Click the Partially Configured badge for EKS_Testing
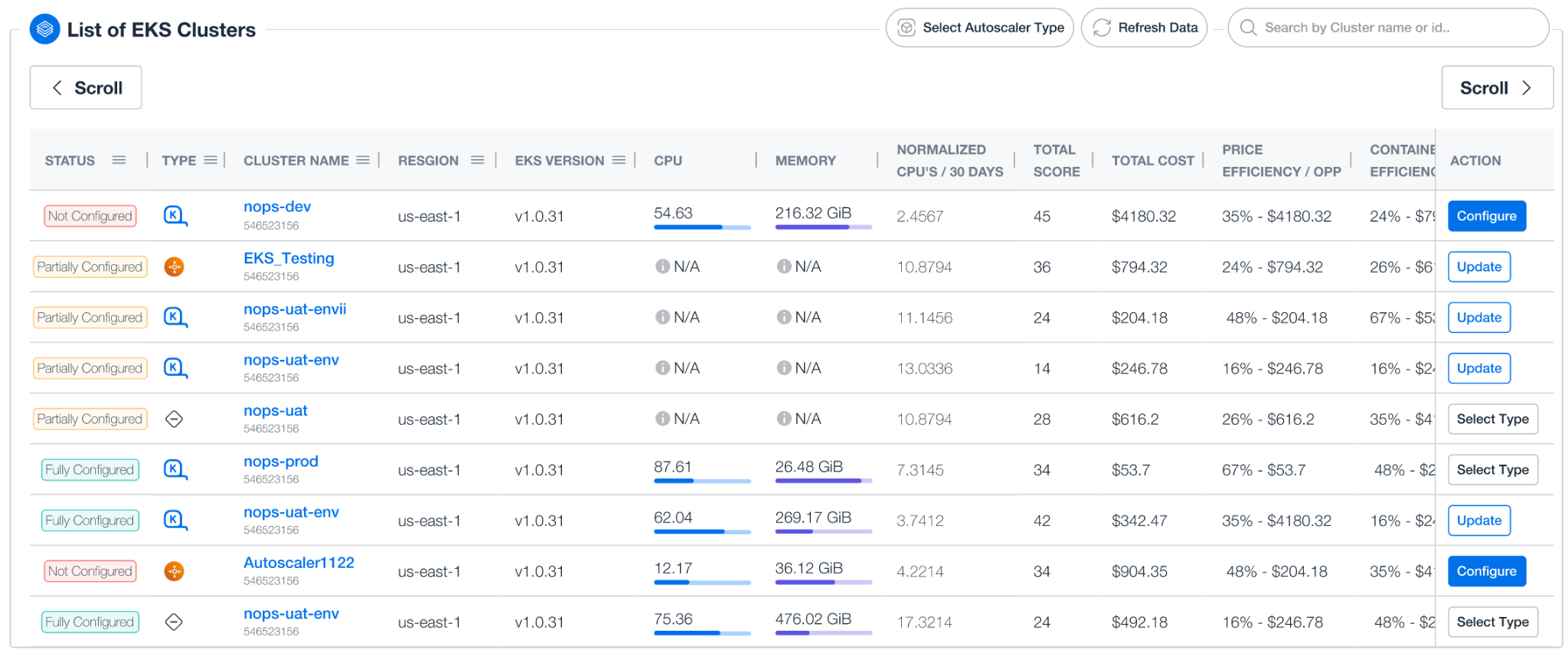Viewport: 1568px width, 656px height. pos(90,266)
